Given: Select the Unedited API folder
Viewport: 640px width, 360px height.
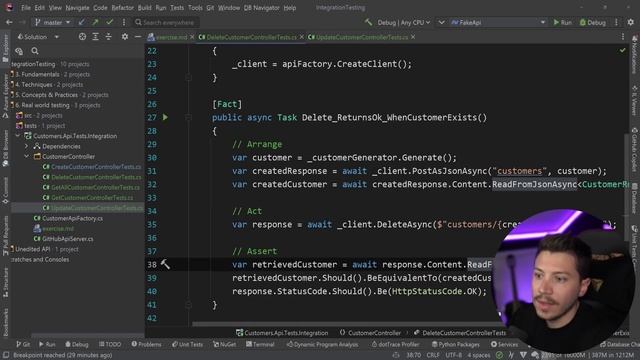Looking at the screenshot, I should coord(32,249).
